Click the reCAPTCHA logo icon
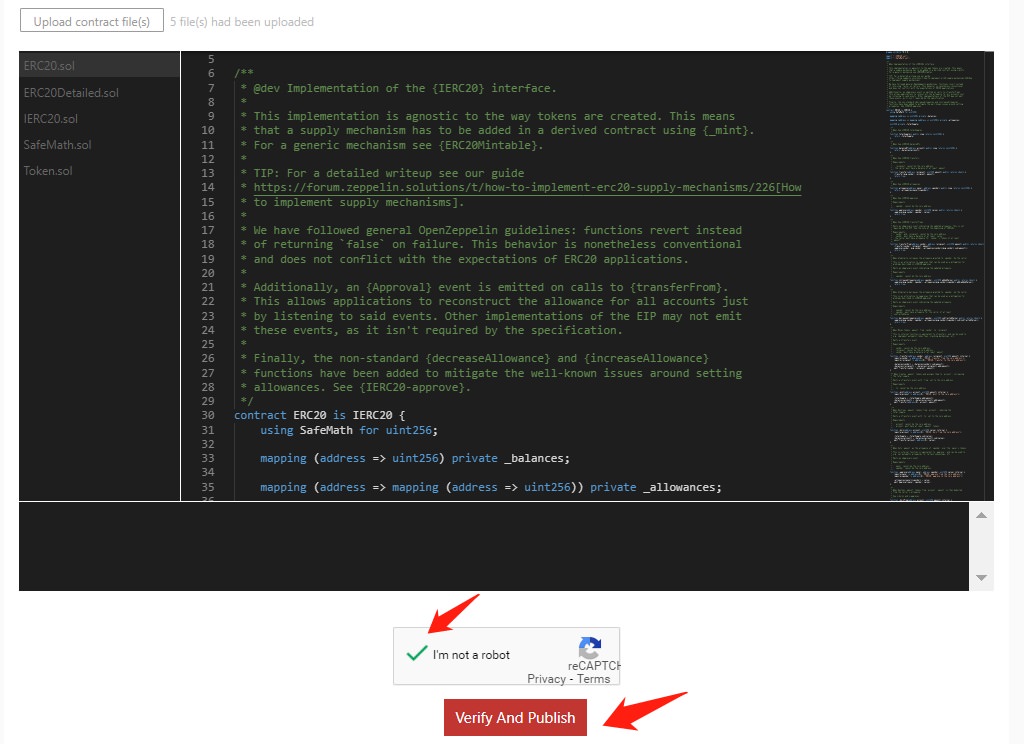Screen dimensions: 1024x744 click(590, 647)
